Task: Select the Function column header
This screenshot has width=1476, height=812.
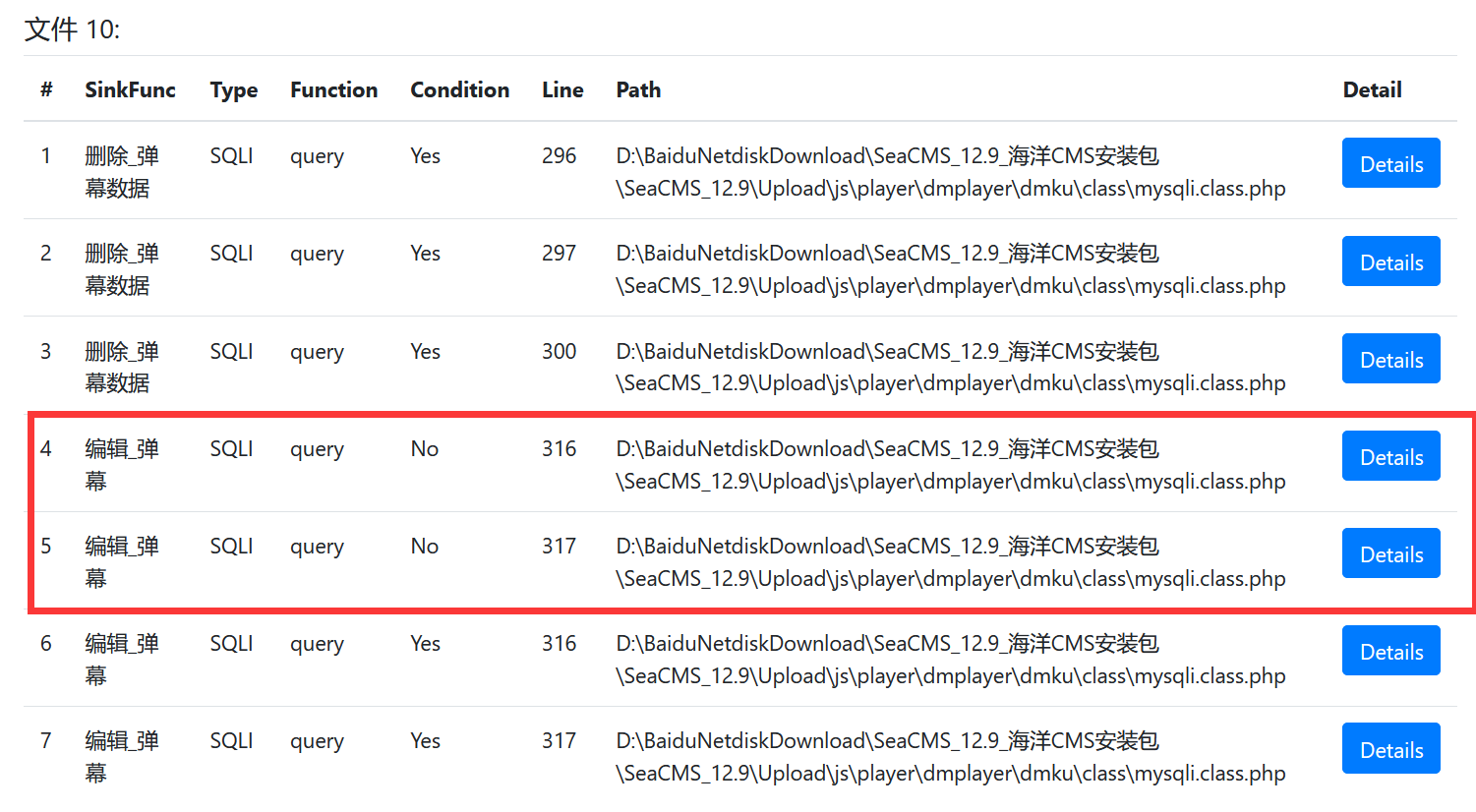Action: [333, 90]
